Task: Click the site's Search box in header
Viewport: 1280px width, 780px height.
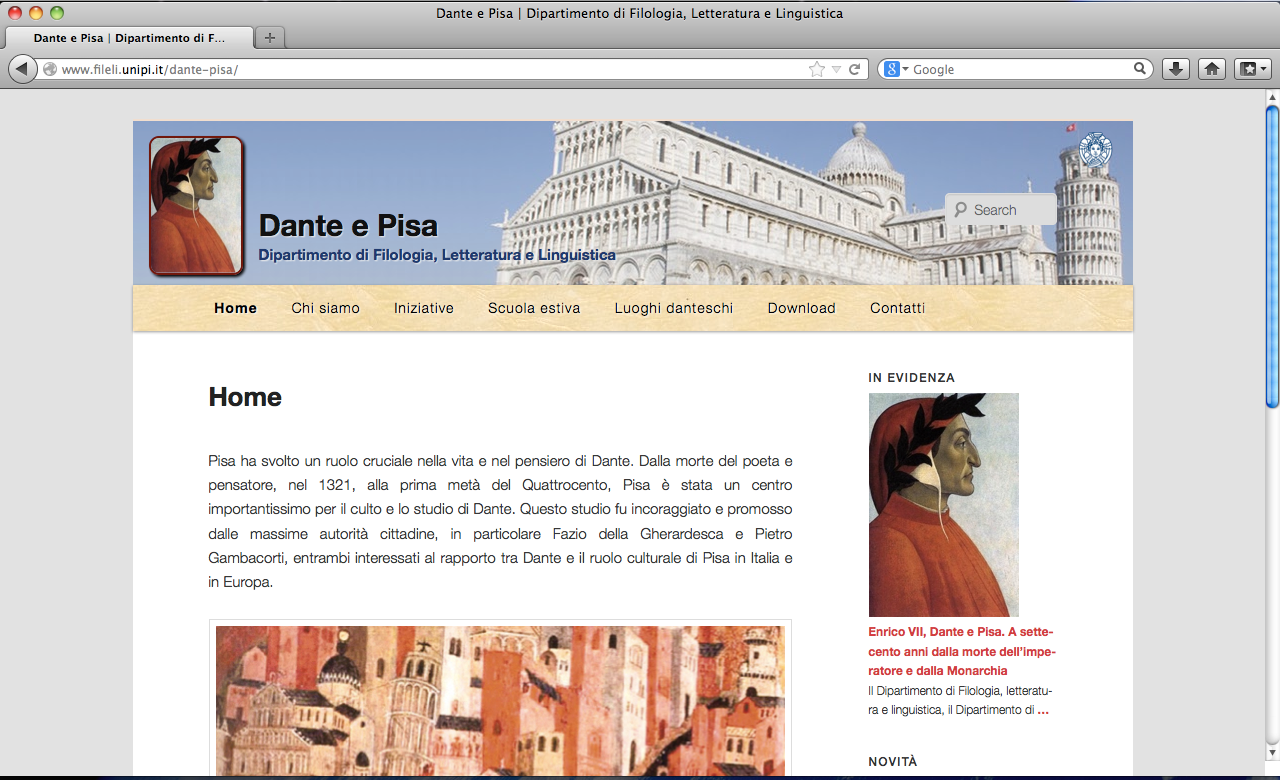Action: (x=1001, y=209)
